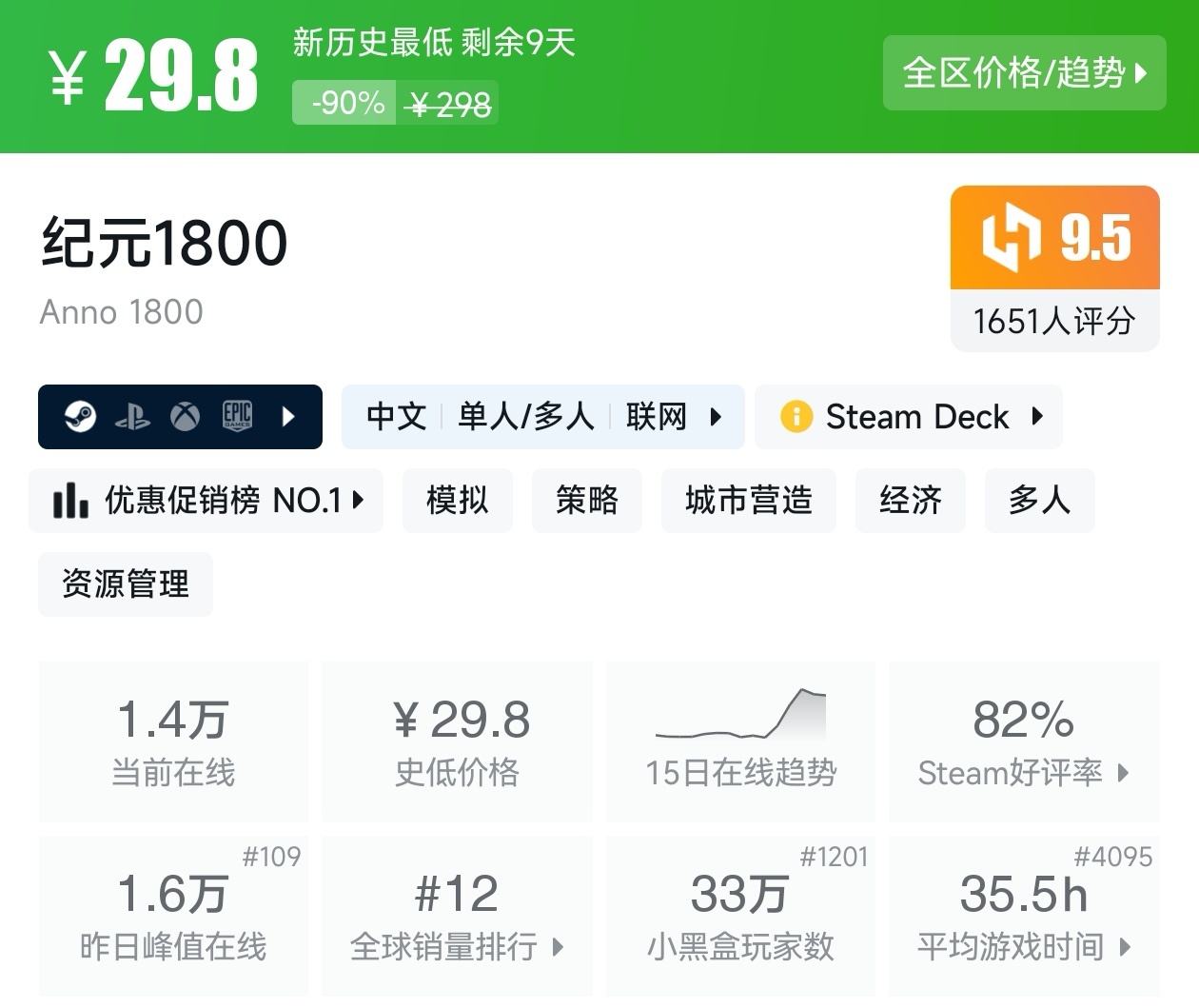Expand the platform list arrow
1199x1008 pixels.
point(288,416)
